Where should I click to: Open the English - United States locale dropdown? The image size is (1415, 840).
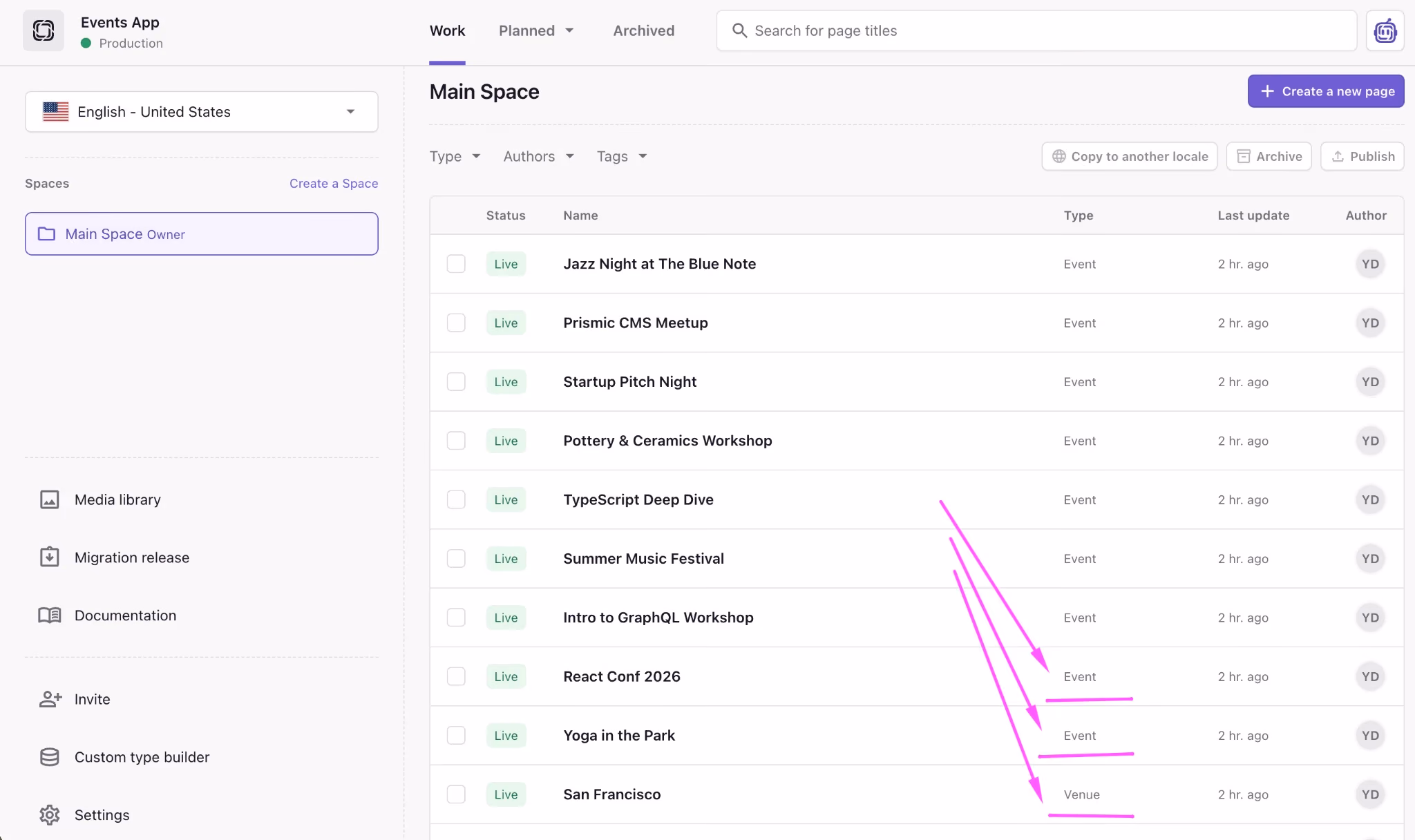tap(201, 111)
